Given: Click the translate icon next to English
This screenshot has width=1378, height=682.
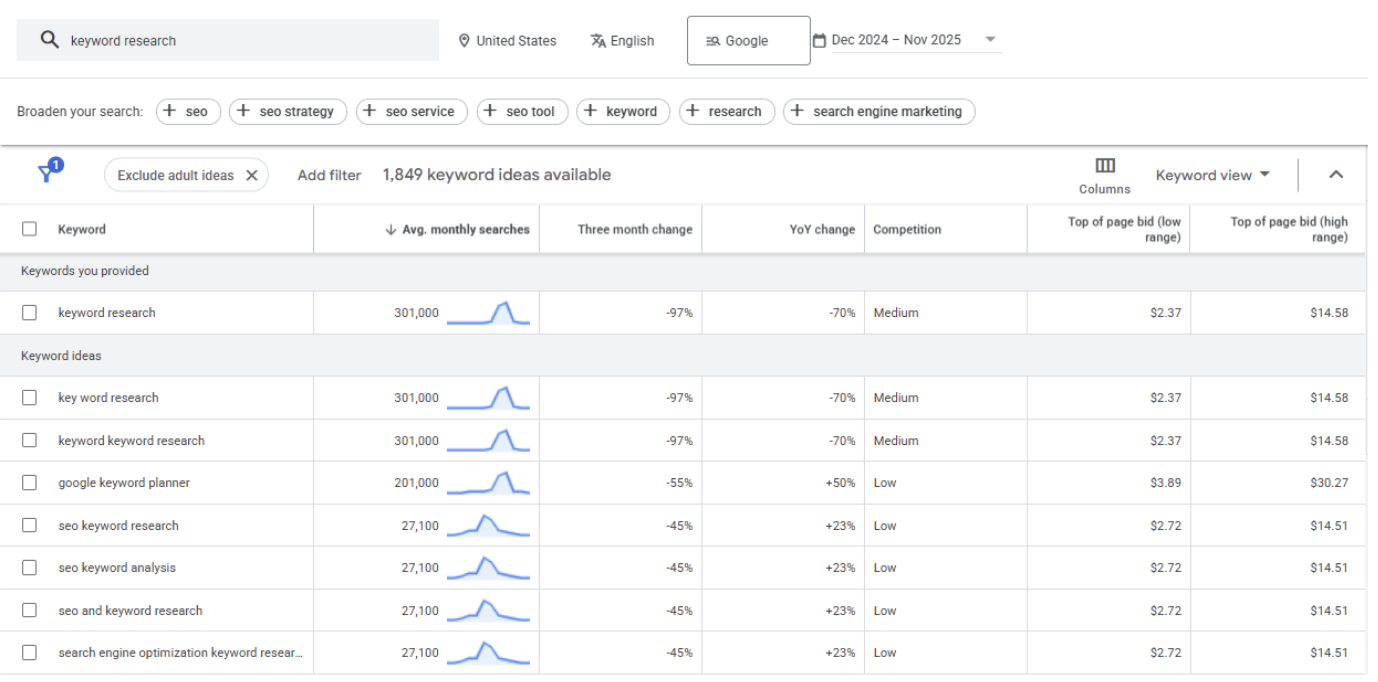Looking at the screenshot, I should tap(597, 40).
